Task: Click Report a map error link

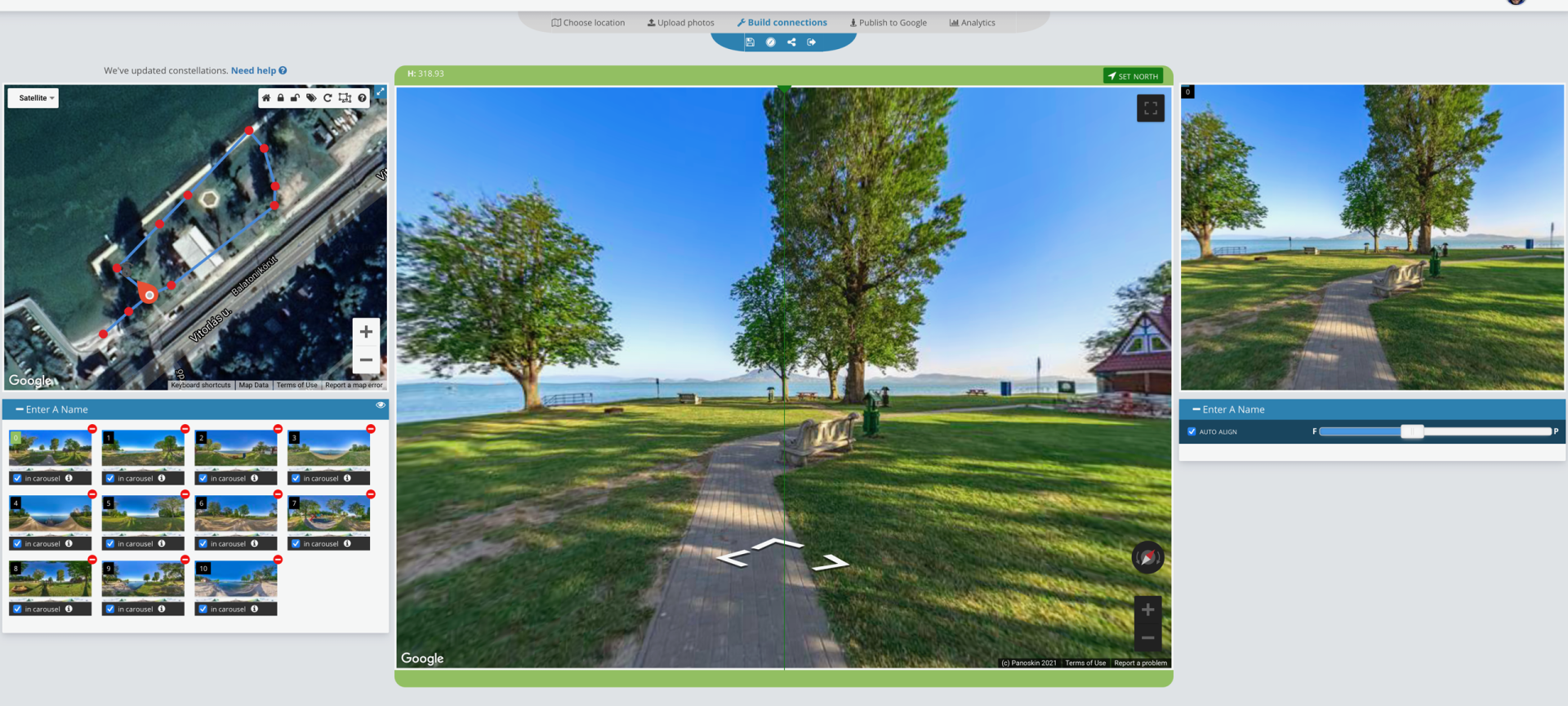Action: [x=354, y=385]
